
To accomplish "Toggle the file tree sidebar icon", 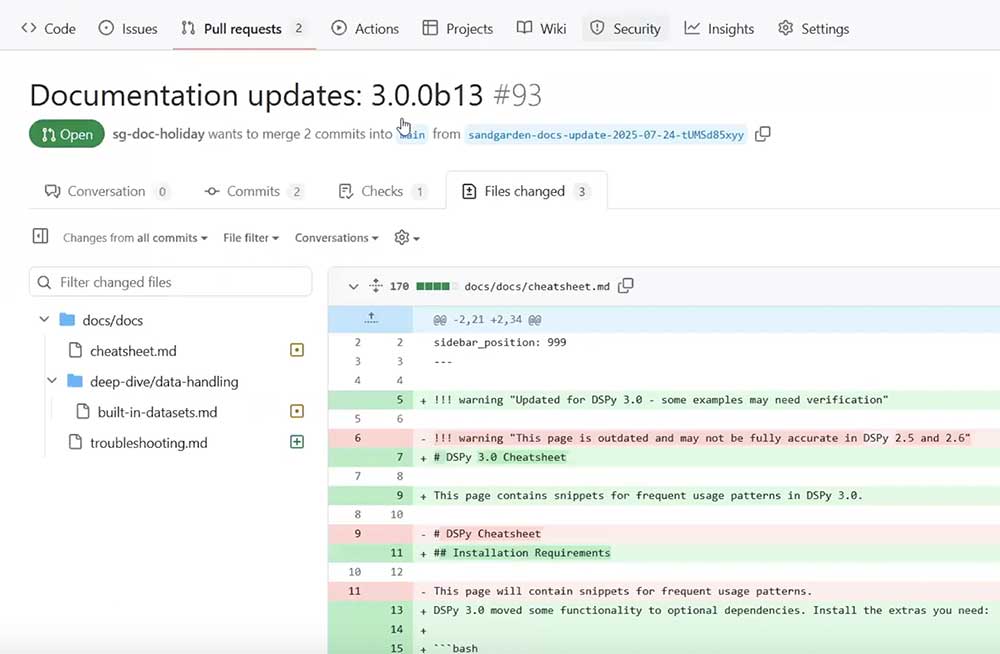I will [40, 236].
